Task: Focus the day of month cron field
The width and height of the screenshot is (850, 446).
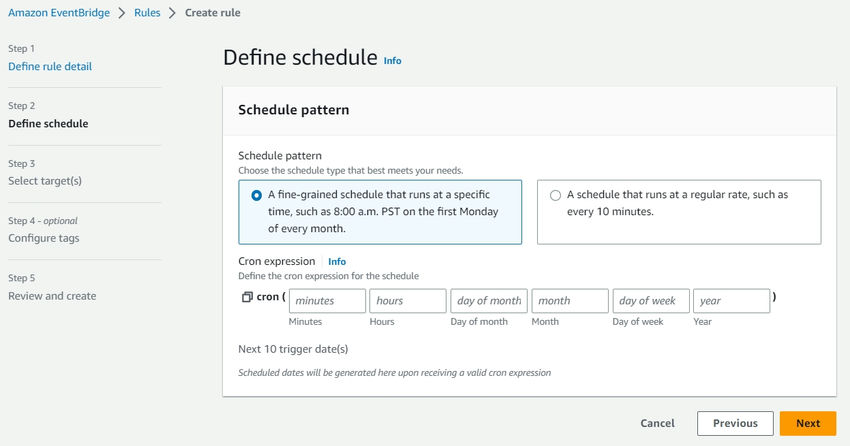Action: 489,301
